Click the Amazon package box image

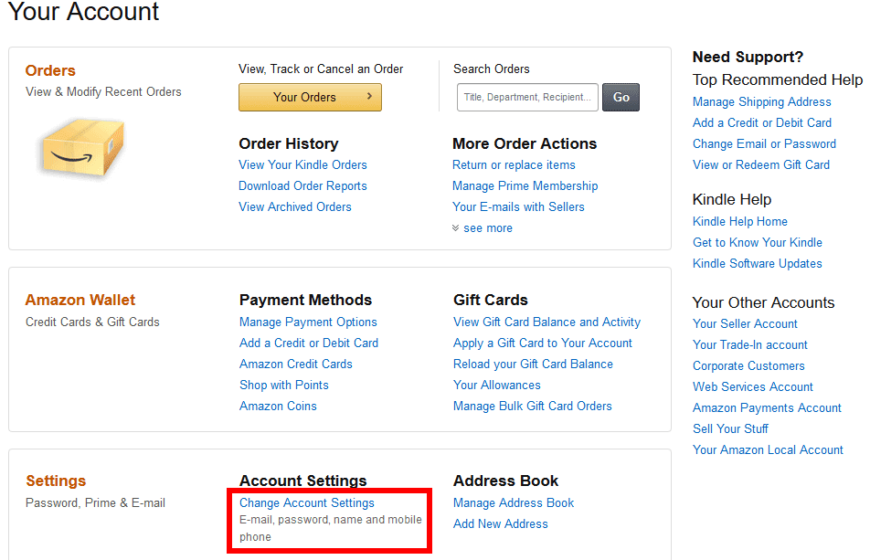coord(82,147)
